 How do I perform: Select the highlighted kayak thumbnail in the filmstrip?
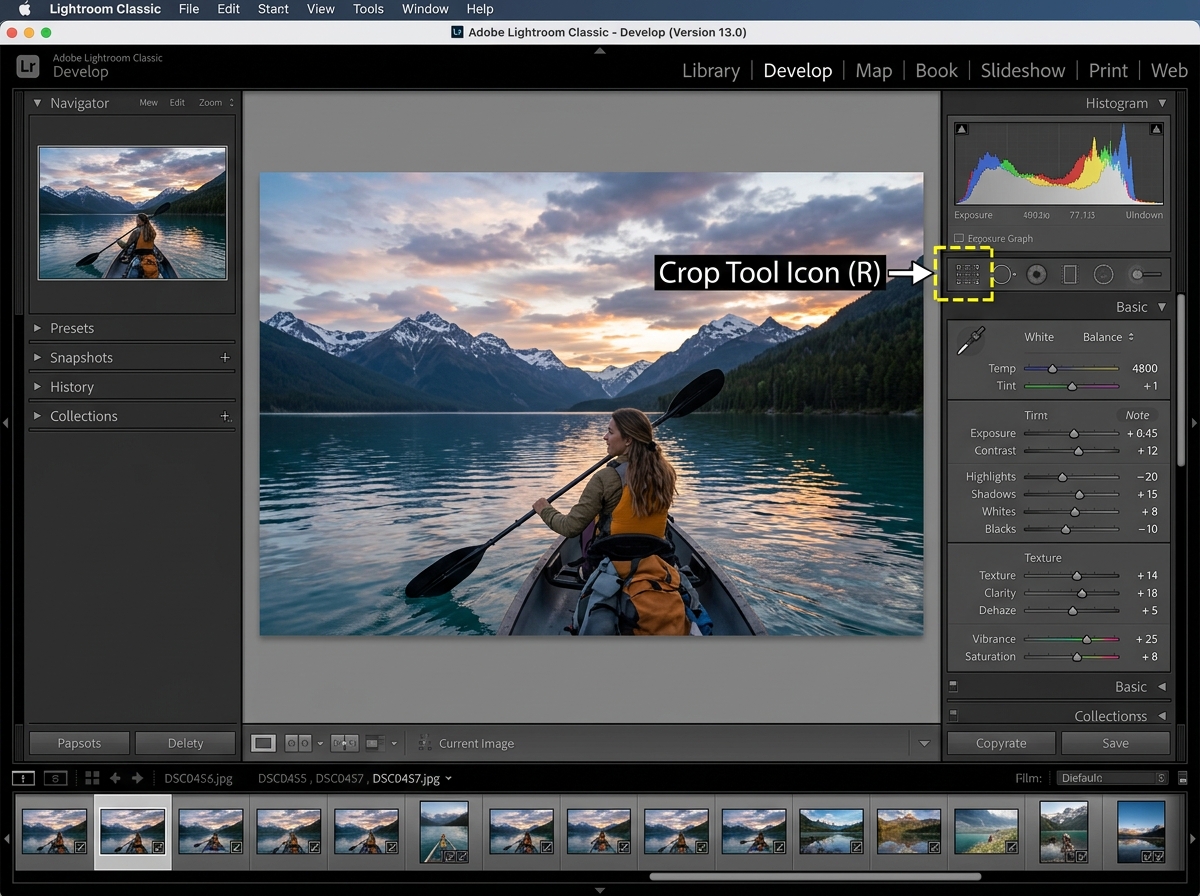click(x=133, y=831)
